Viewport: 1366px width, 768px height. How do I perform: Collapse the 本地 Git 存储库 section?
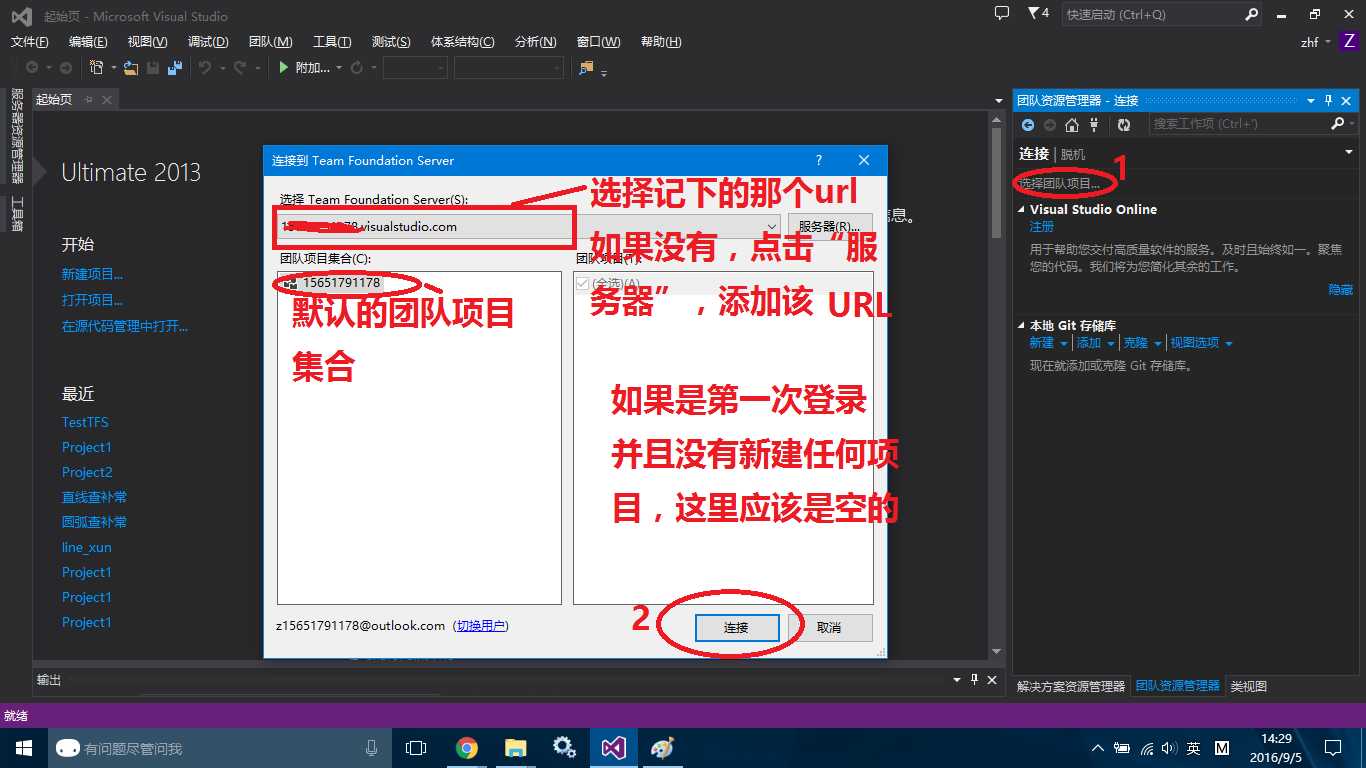1021,326
